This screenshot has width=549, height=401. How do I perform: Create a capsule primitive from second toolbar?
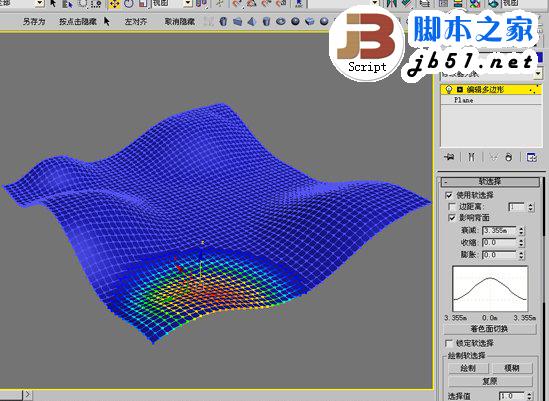223,22
